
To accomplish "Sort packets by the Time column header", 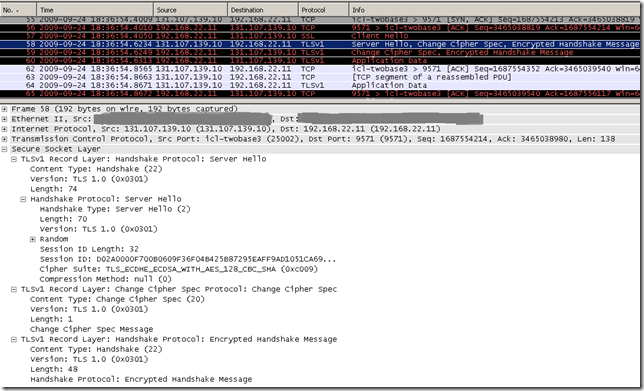I will coord(95,10).
